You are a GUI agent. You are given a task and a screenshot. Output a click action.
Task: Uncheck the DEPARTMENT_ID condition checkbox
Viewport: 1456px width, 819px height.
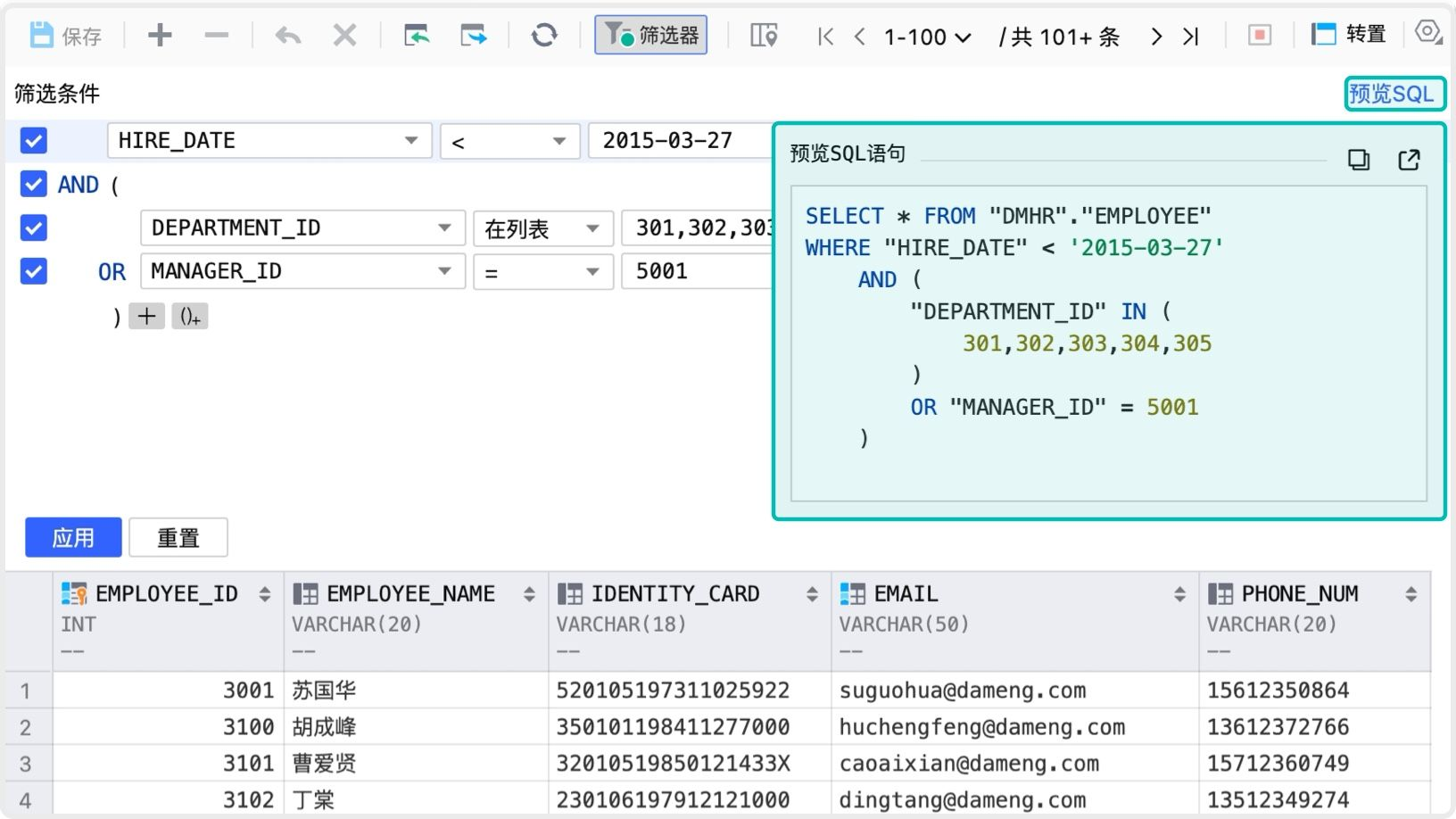tap(34, 228)
